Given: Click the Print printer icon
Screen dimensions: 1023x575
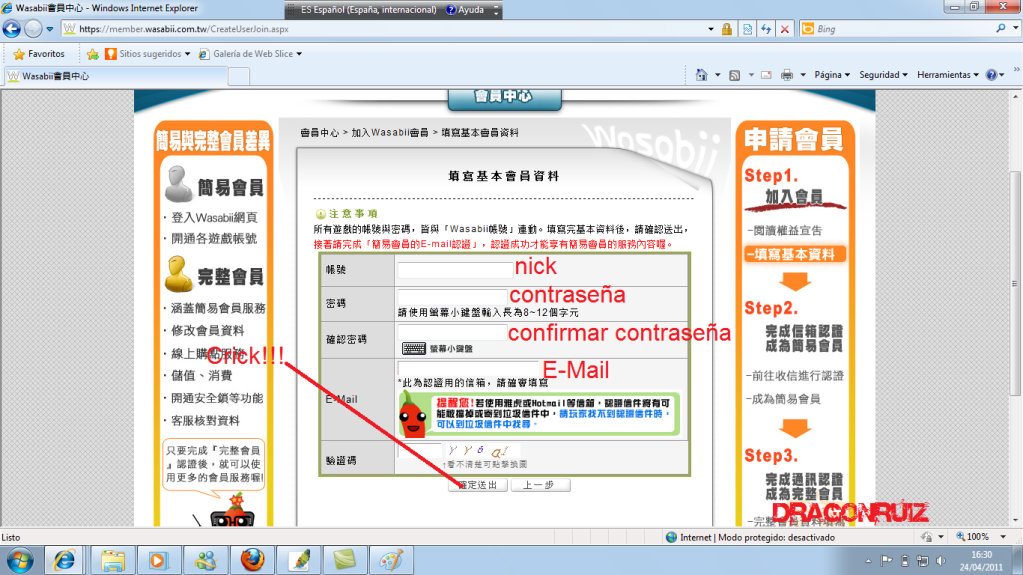Looking at the screenshot, I should pos(787,75).
